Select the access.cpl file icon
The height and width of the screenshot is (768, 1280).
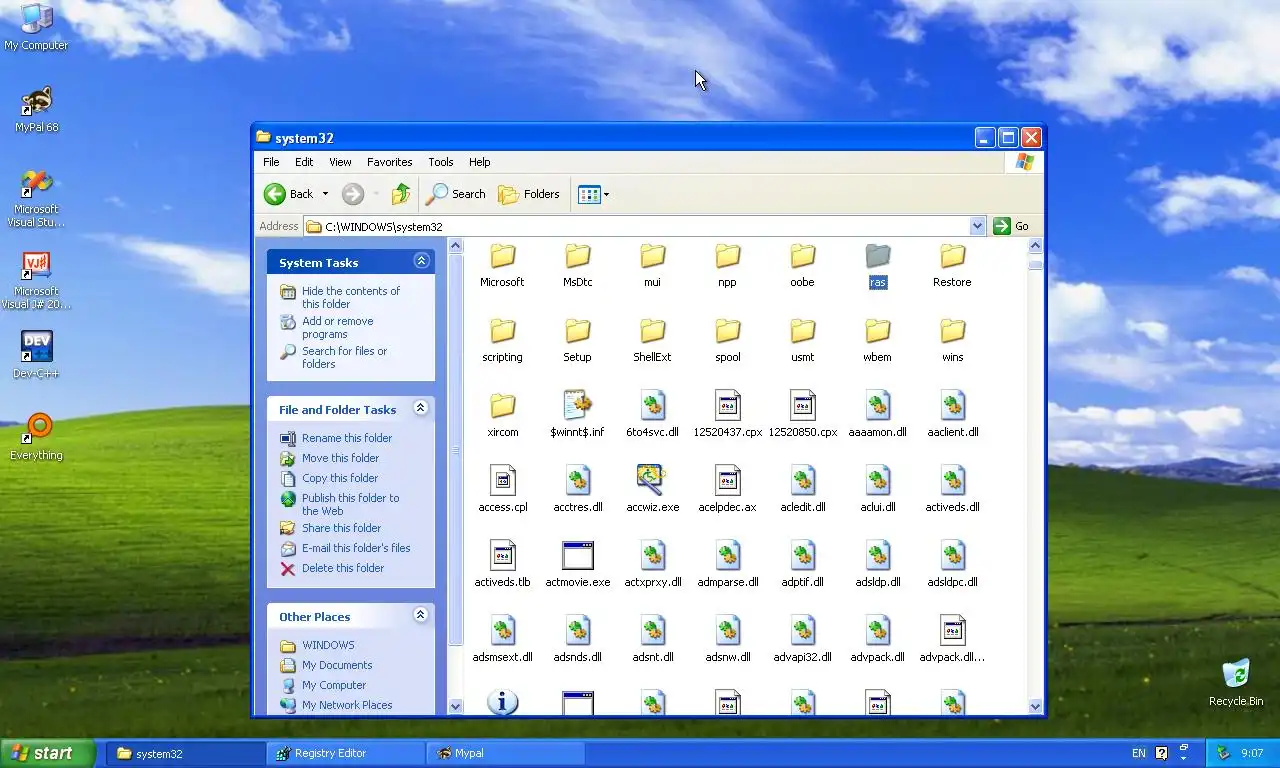tap(502, 480)
